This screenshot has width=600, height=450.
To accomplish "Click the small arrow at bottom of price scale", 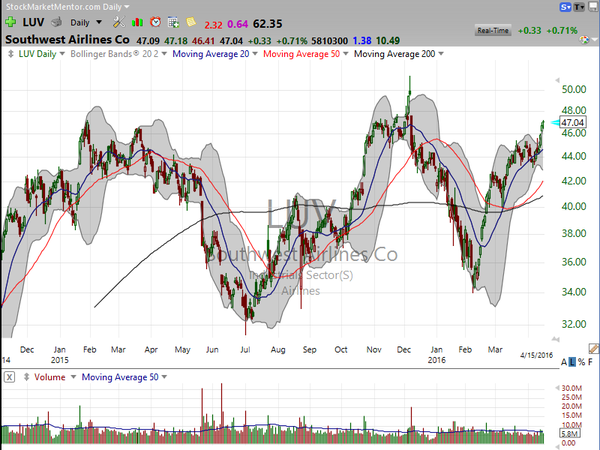I will pos(556,339).
